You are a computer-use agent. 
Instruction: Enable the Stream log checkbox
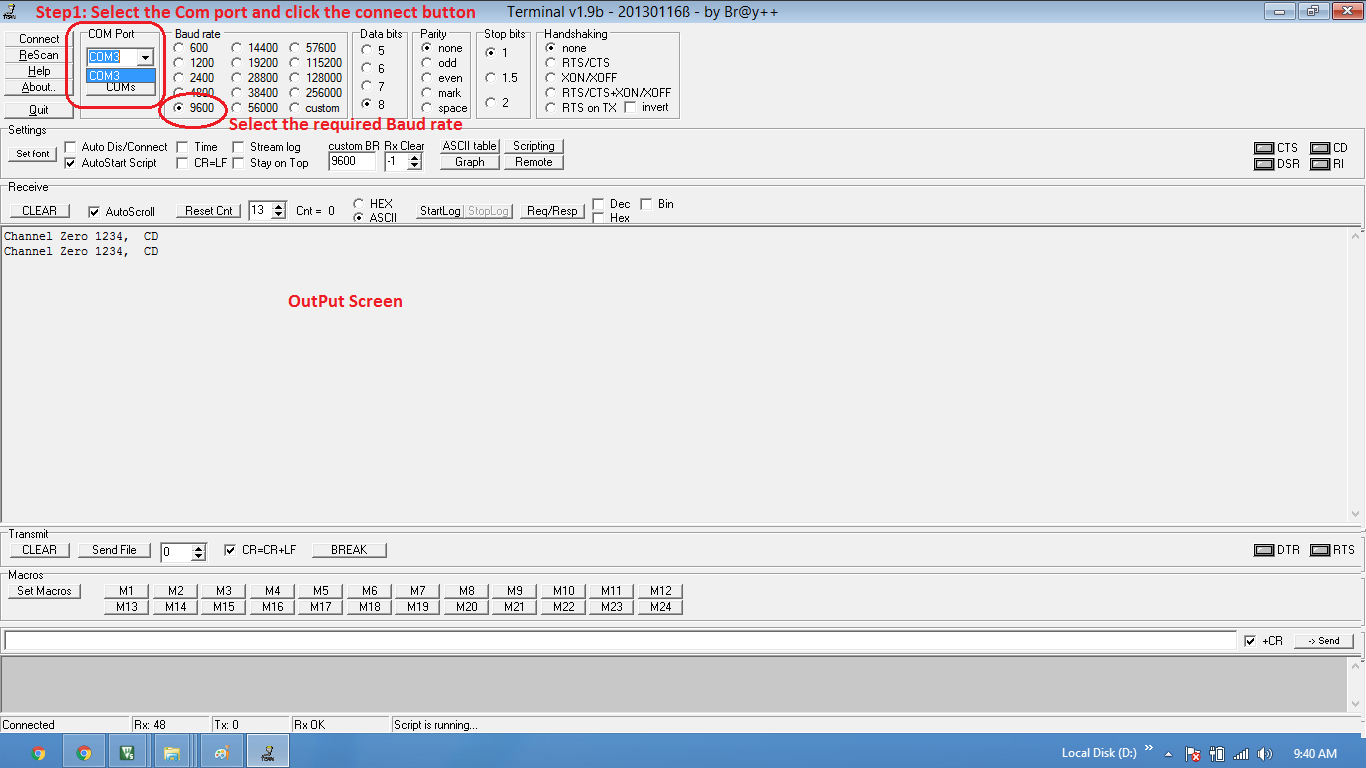238,147
